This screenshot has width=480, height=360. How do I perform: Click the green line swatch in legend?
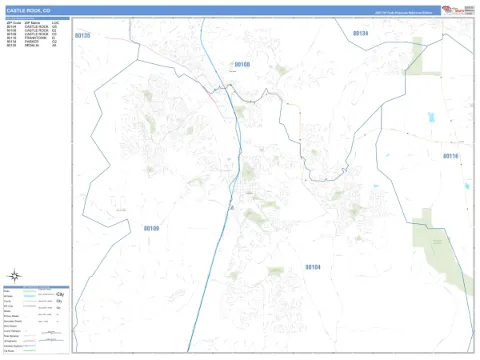point(30,351)
